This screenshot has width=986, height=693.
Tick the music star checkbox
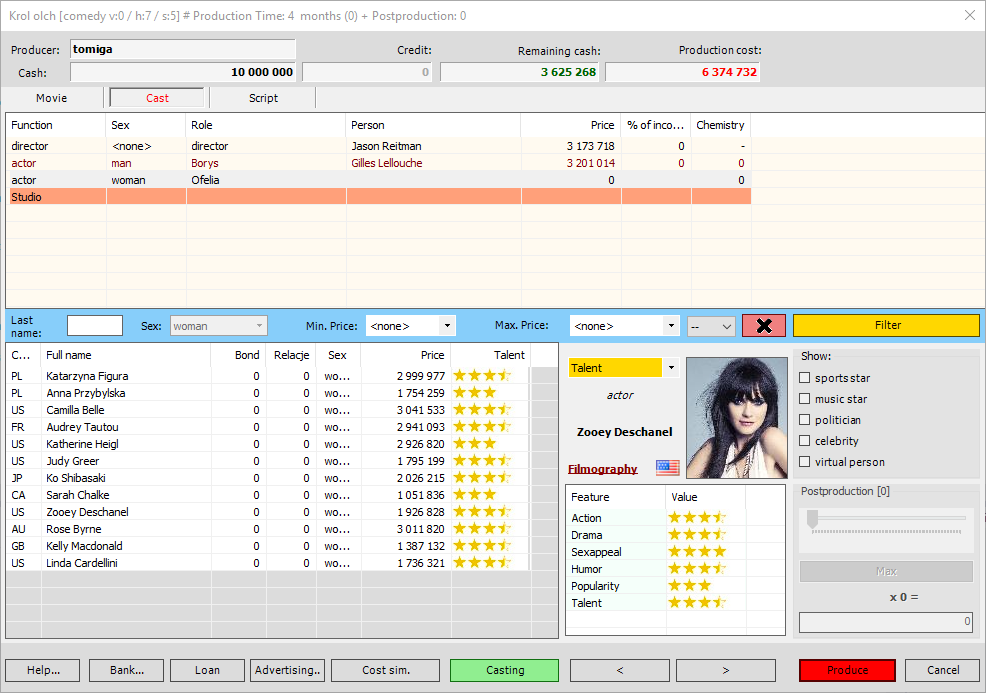pyautogui.click(x=805, y=399)
